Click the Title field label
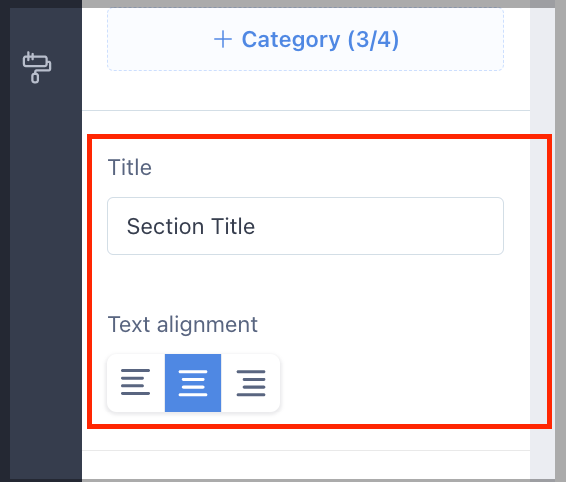The width and height of the screenshot is (566, 482). coord(130,168)
